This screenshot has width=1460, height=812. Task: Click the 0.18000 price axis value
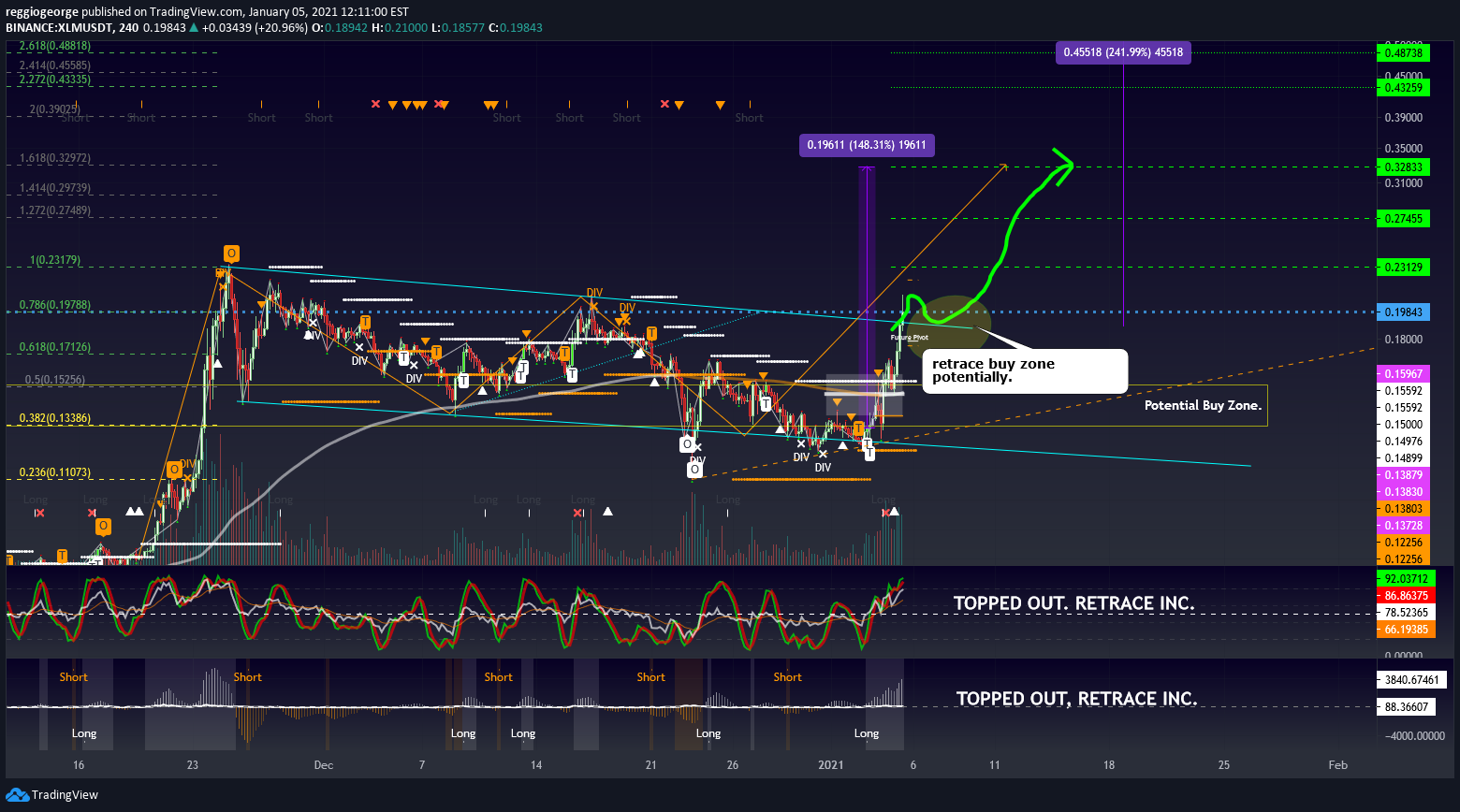coord(1404,340)
